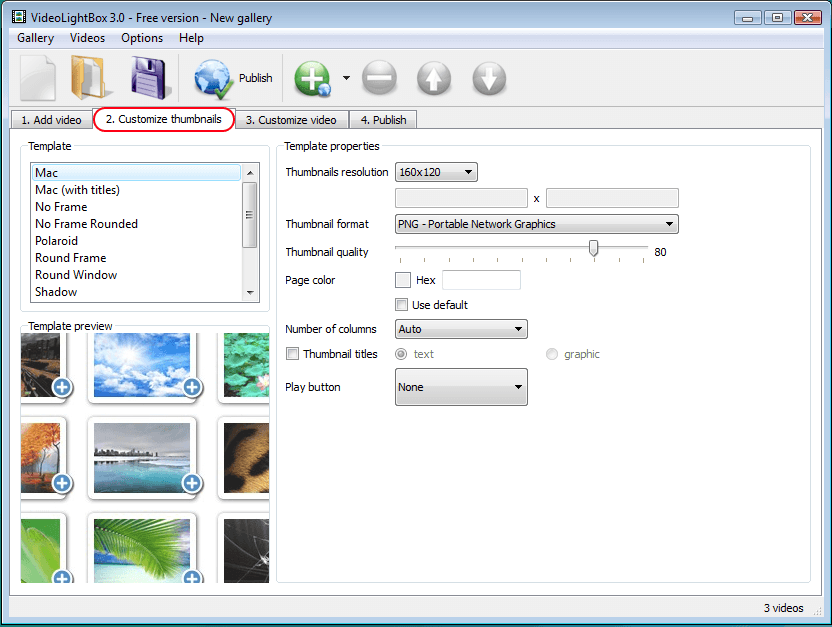Click the leopard fur preview thumbnail
Viewport: 832px width, 627px height.
(246, 458)
